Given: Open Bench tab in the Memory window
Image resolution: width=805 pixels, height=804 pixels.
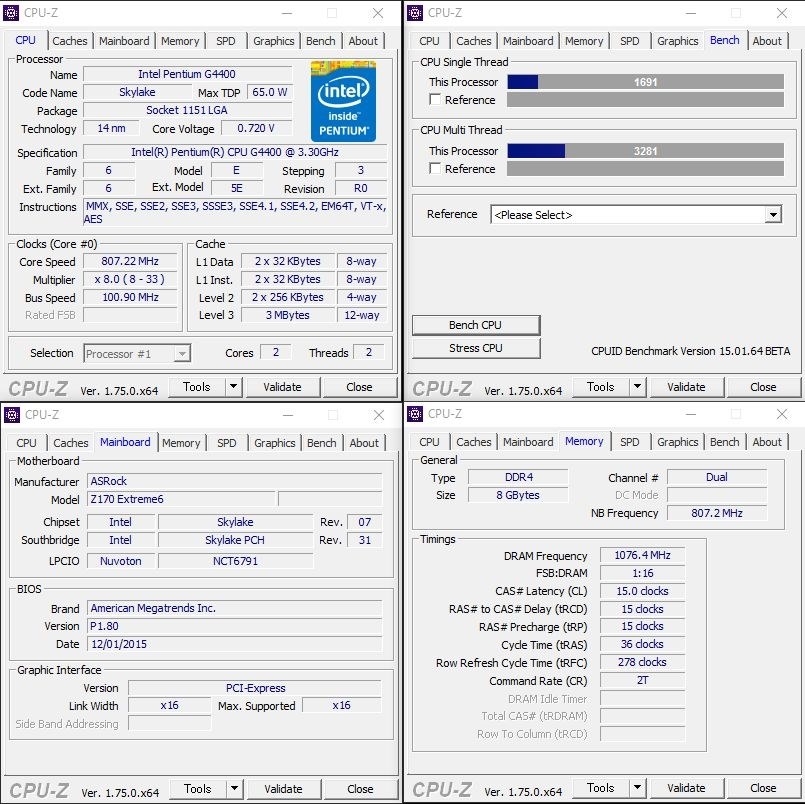Looking at the screenshot, I should click(724, 442).
